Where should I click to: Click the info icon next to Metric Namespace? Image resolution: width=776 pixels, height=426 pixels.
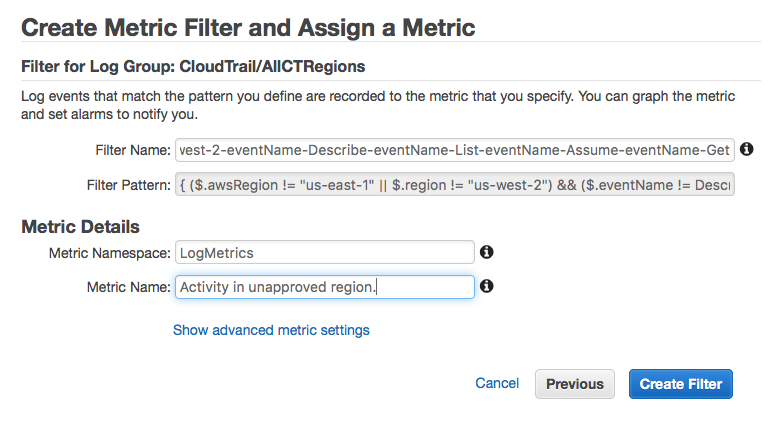(486, 252)
